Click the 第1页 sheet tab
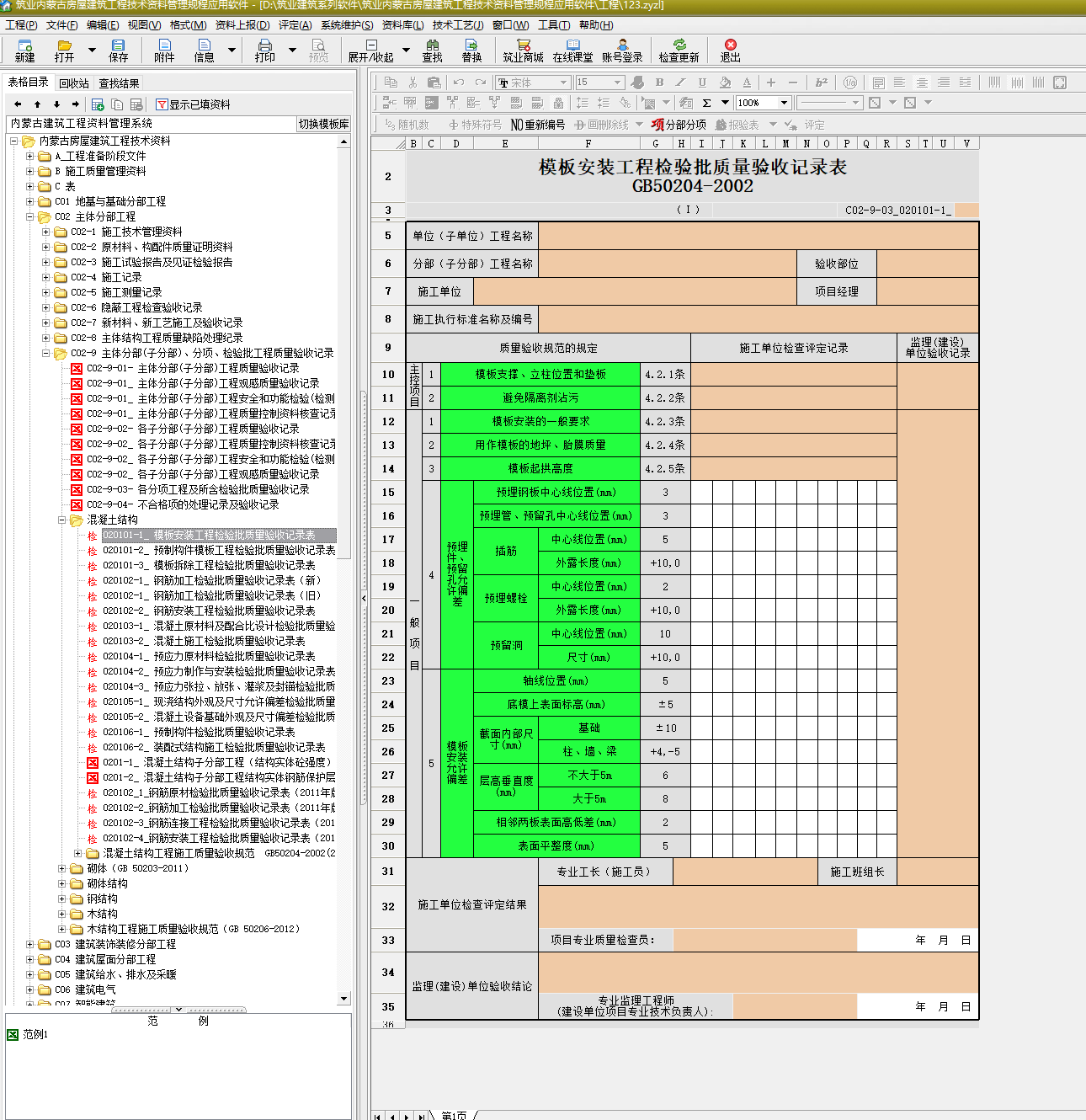 pos(454,1115)
